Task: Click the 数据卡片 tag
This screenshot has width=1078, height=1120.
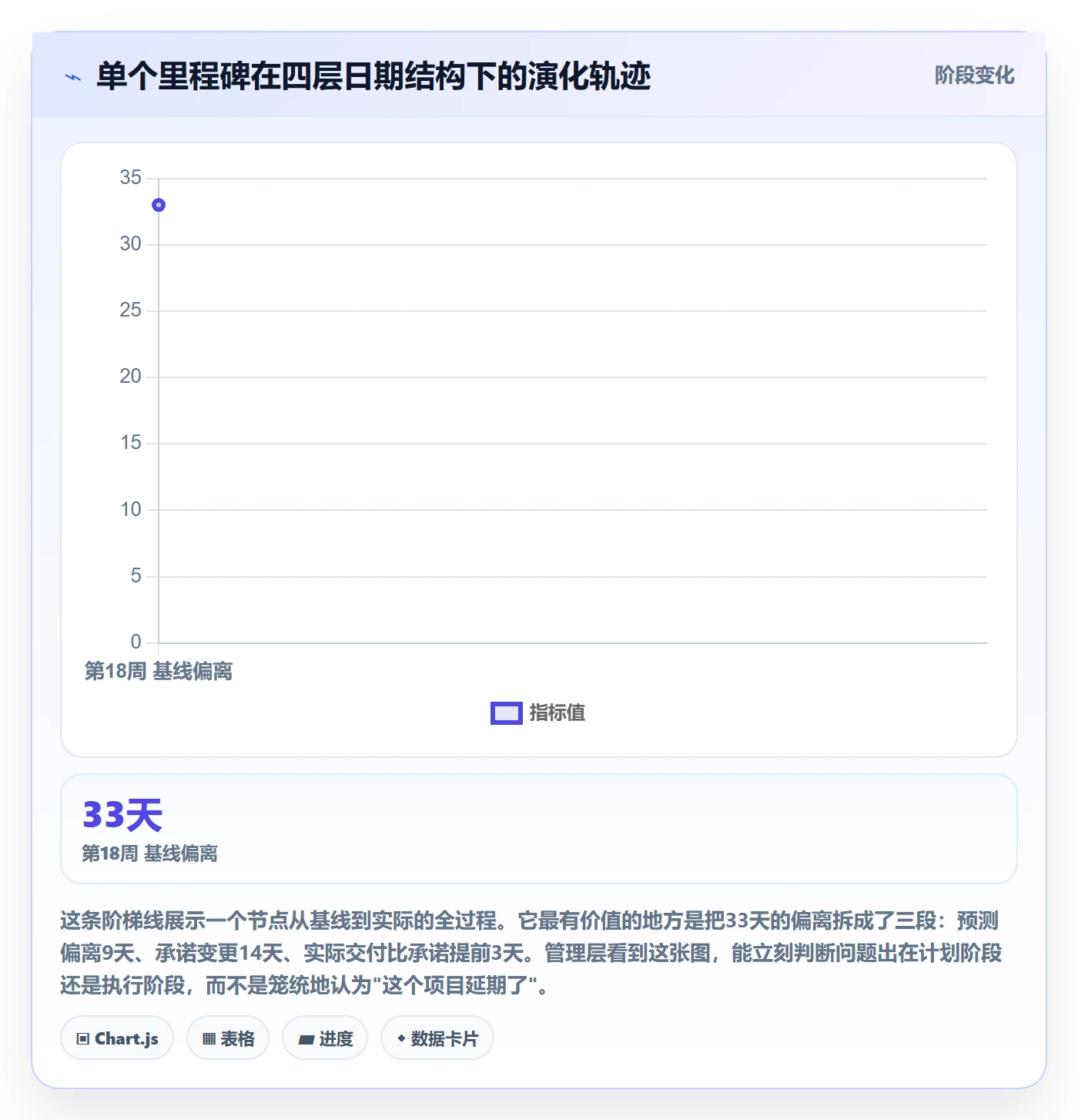Action: pyautogui.click(x=437, y=1038)
